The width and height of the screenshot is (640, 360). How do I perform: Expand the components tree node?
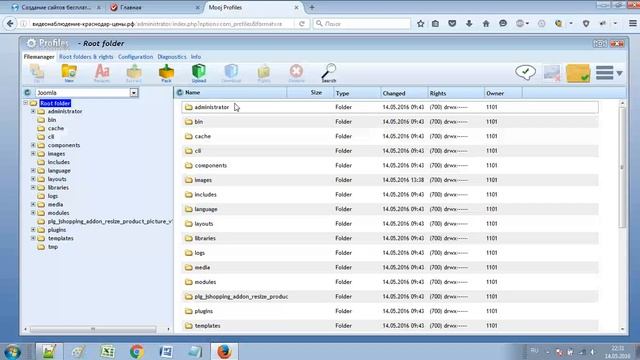coord(33,145)
